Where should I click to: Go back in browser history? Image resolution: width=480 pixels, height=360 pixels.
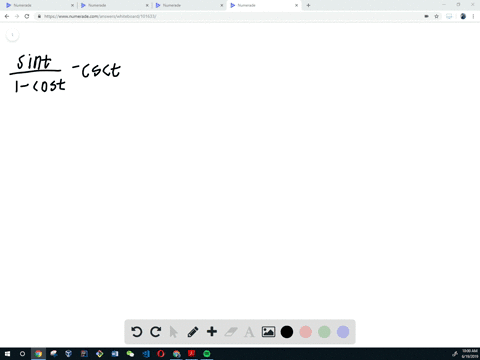[x=7, y=16]
